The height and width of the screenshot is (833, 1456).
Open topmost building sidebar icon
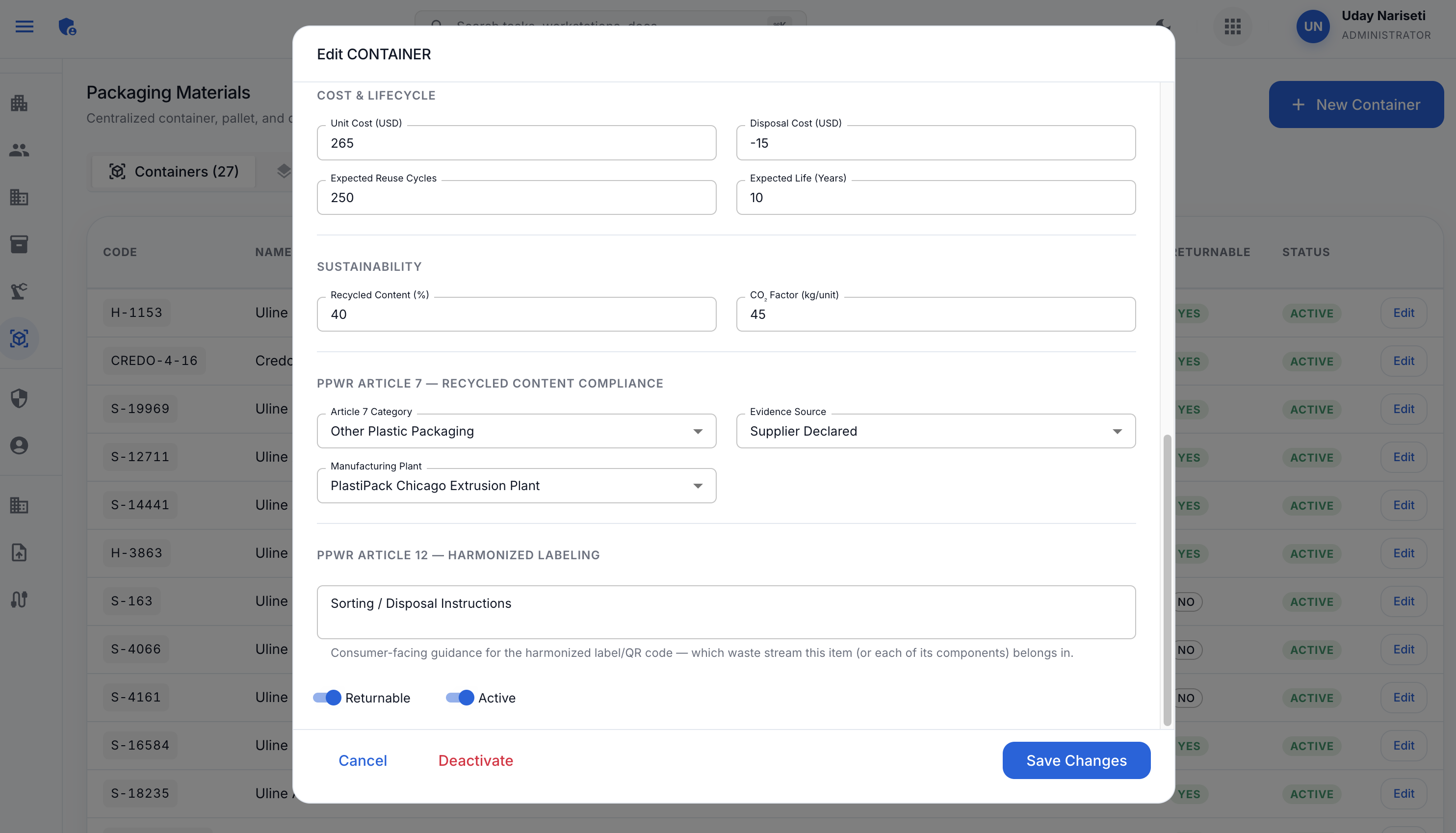pos(19,103)
